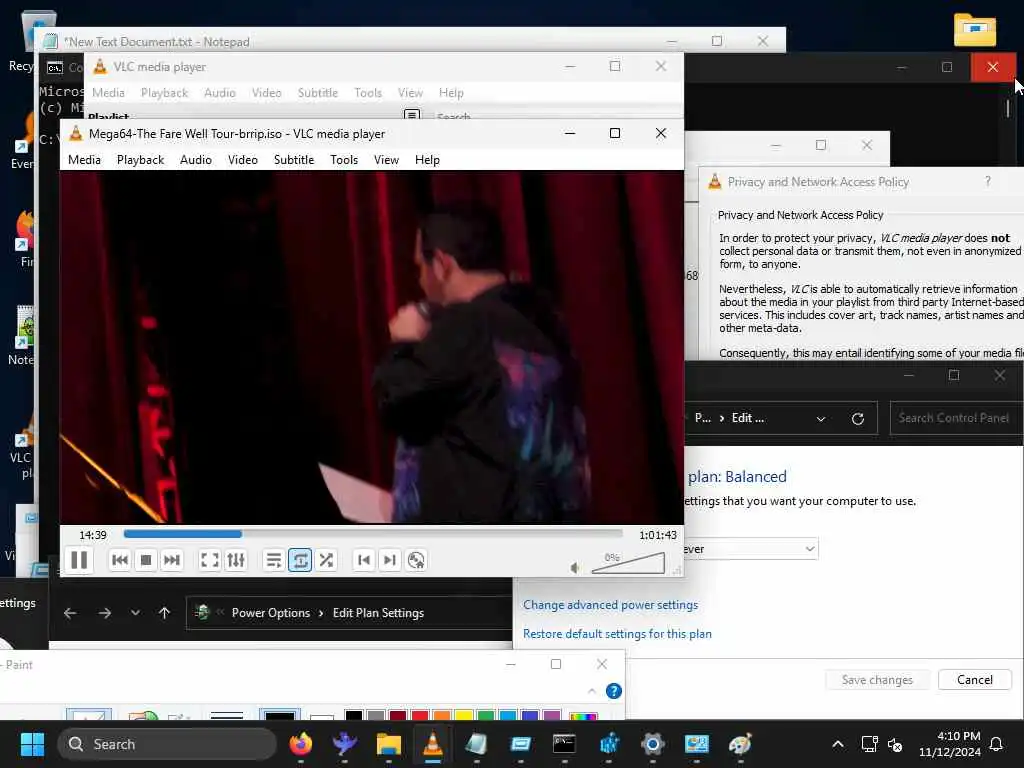Click the VLC icon on the taskbar

point(432,744)
